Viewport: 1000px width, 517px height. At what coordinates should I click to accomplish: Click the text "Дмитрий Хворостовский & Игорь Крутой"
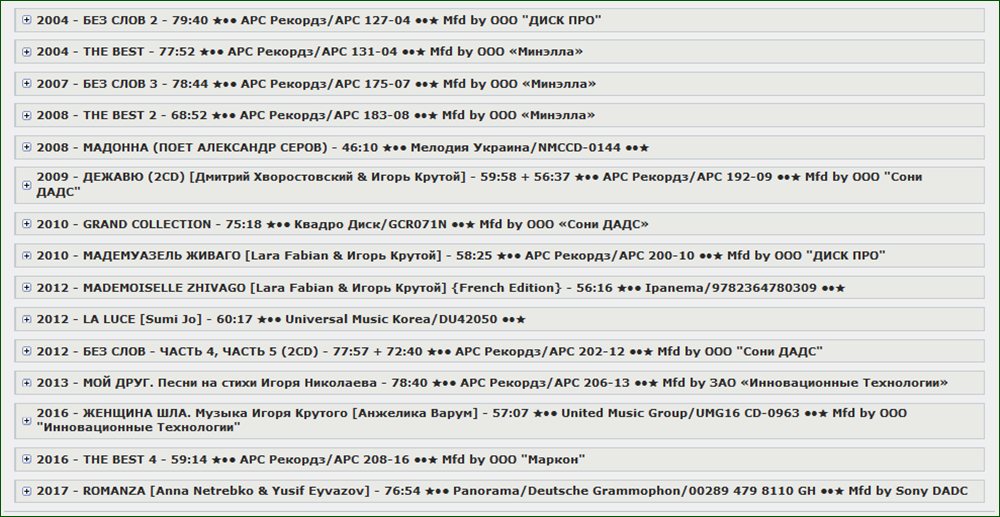328,177
